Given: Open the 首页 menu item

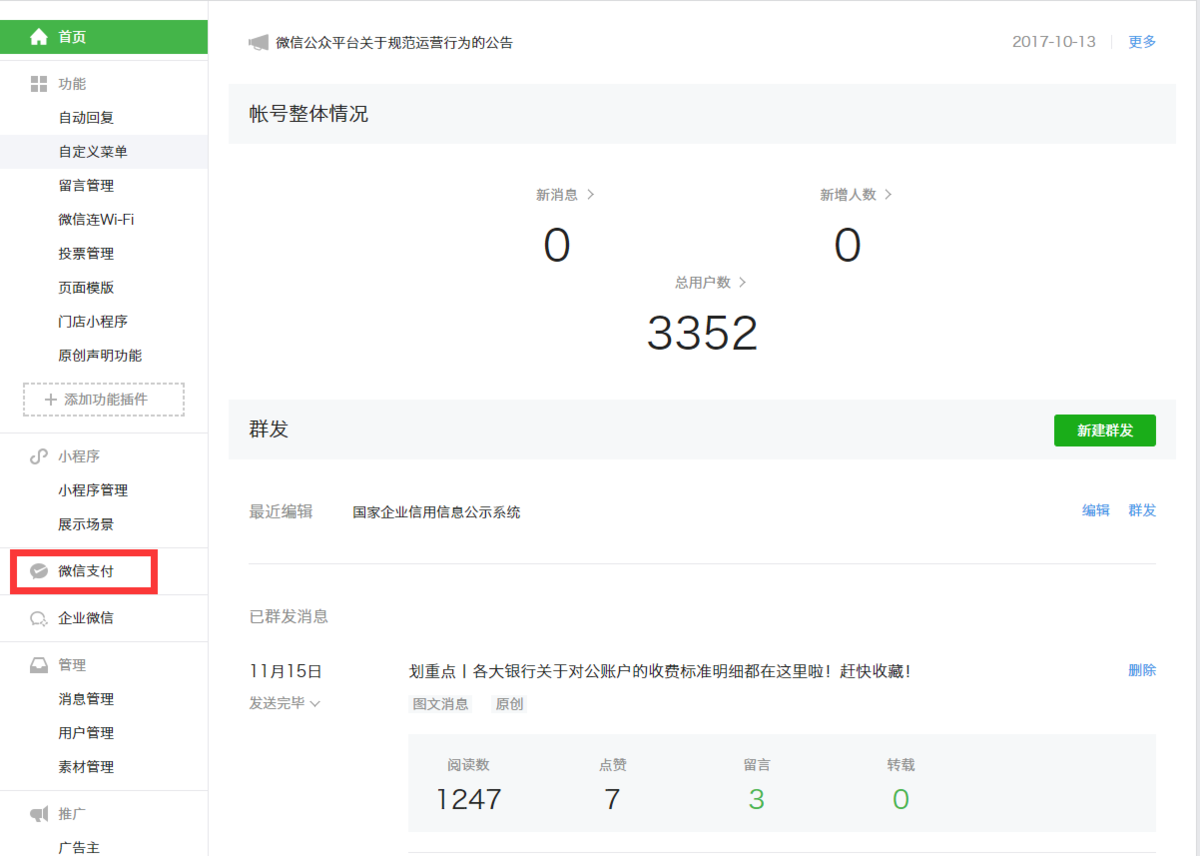Looking at the screenshot, I should click(104, 37).
